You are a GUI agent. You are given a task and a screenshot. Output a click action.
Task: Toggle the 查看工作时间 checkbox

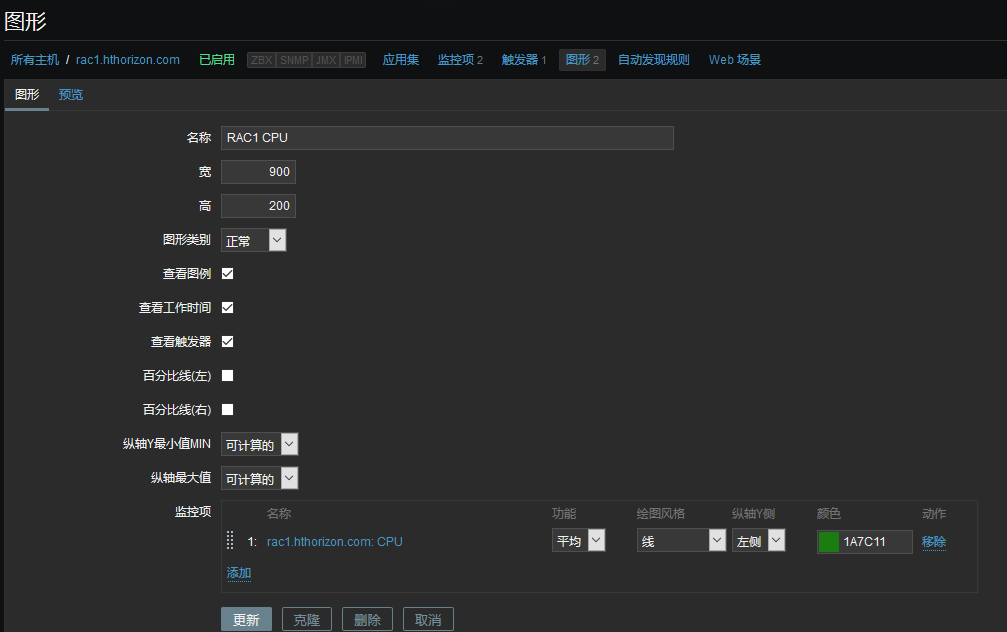pyautogui.click(x=227, y=308)
